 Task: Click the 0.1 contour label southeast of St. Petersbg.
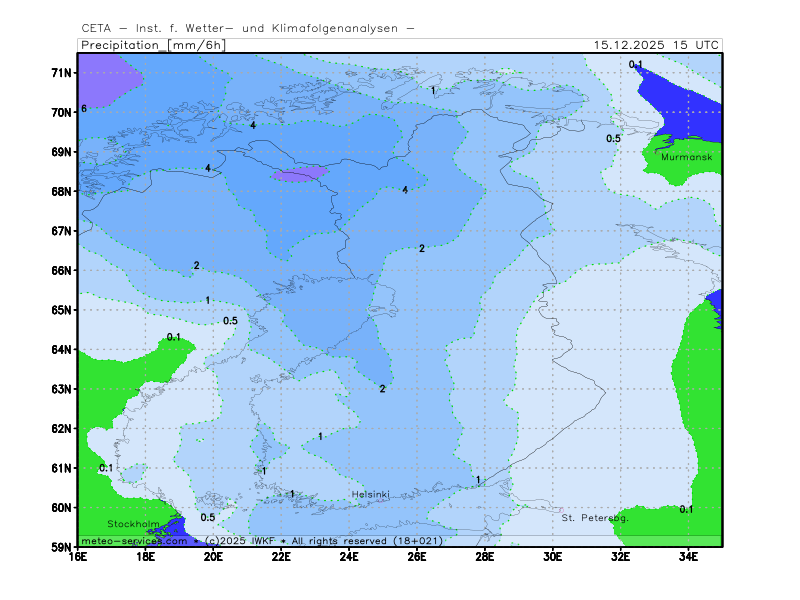coord(686,509)
